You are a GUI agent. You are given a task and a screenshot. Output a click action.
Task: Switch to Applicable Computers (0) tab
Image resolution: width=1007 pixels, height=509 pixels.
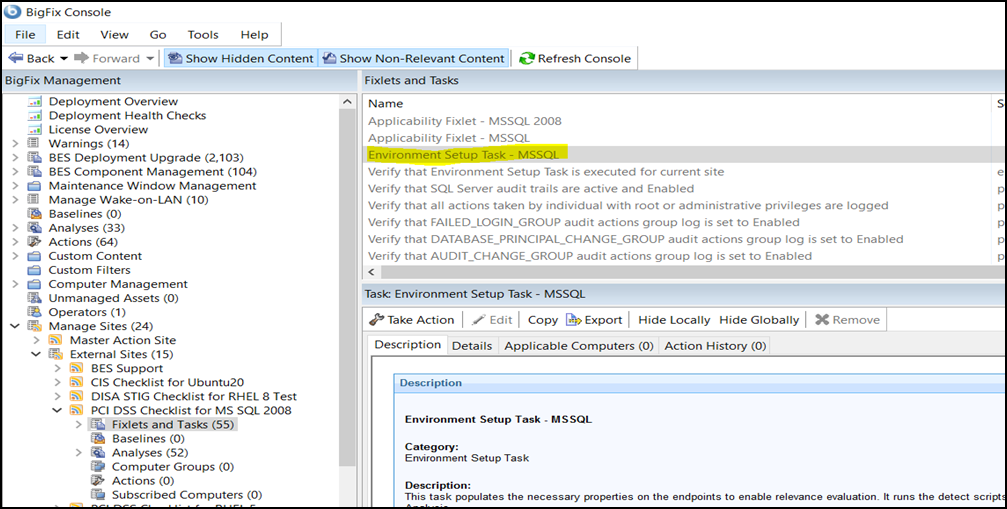[579, 345]
